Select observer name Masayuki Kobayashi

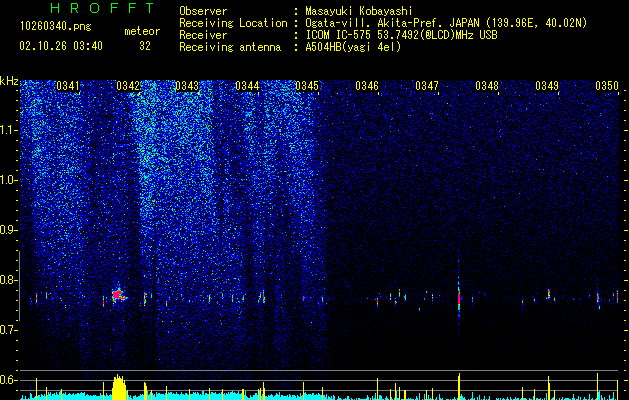click(359, 11)
